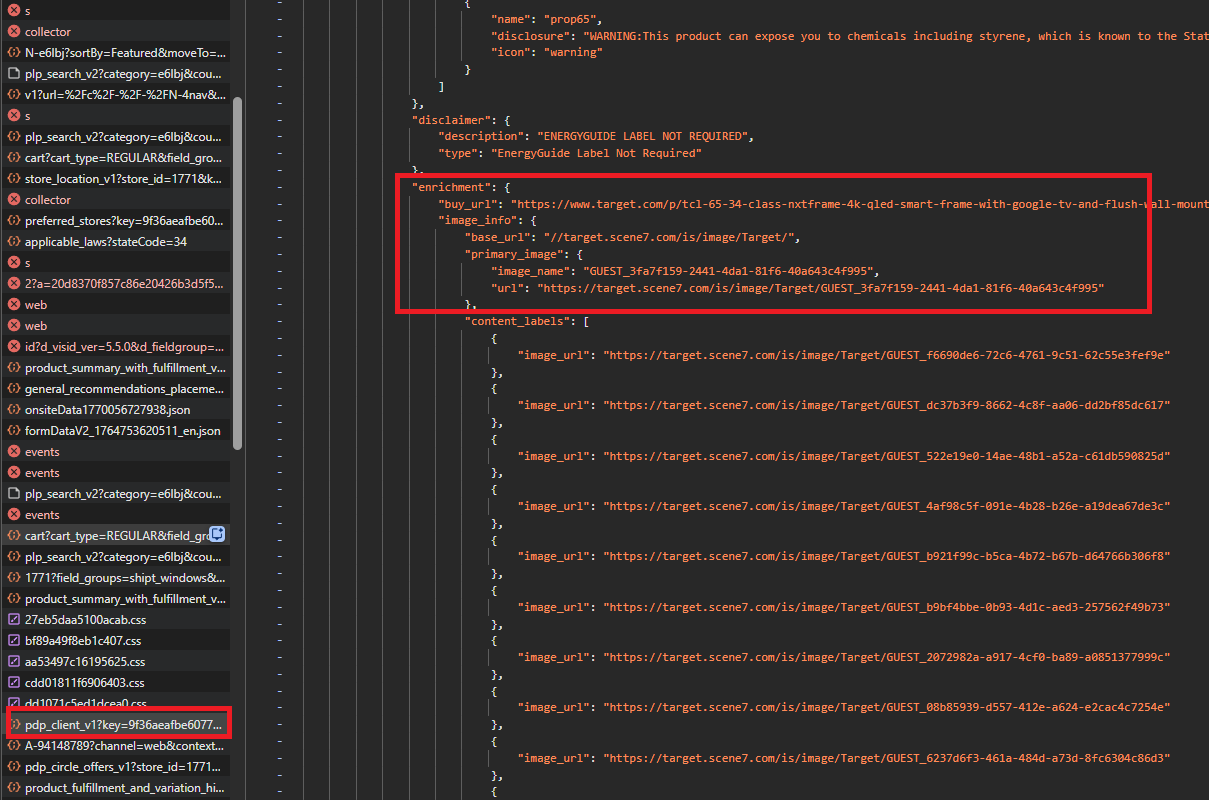The image size is (1209, 800).
Task: Click the stylesheet icon of aa53497c16195625.css
Action: (14, 662)
